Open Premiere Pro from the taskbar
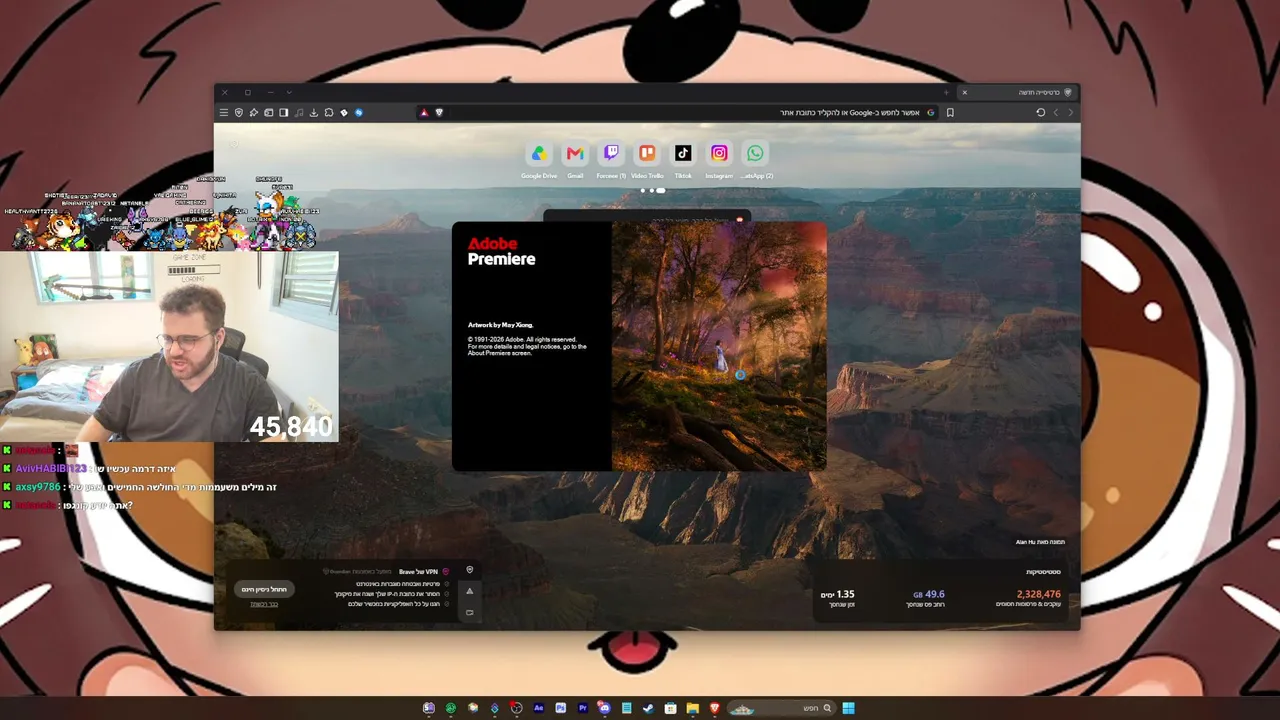This screenshot has width=1280, height=720. (583, 708)
